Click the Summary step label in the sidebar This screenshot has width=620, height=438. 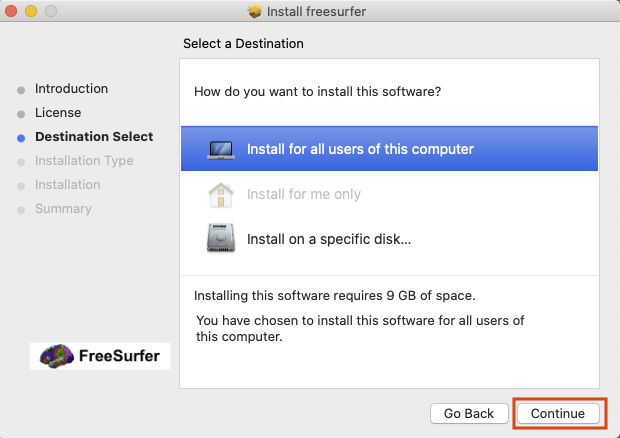click(63, 209)
